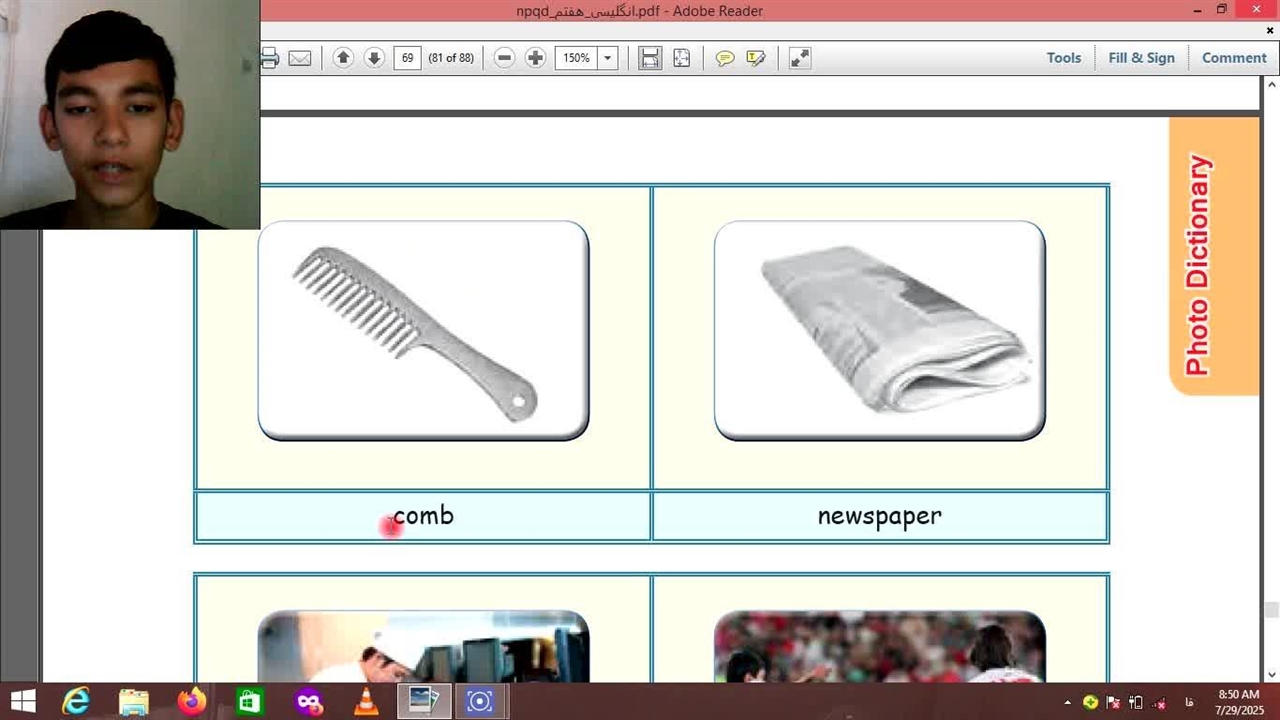
Task: Open VLC media player from taskbar
Action: pyautogui.click(x=367, y=702)
